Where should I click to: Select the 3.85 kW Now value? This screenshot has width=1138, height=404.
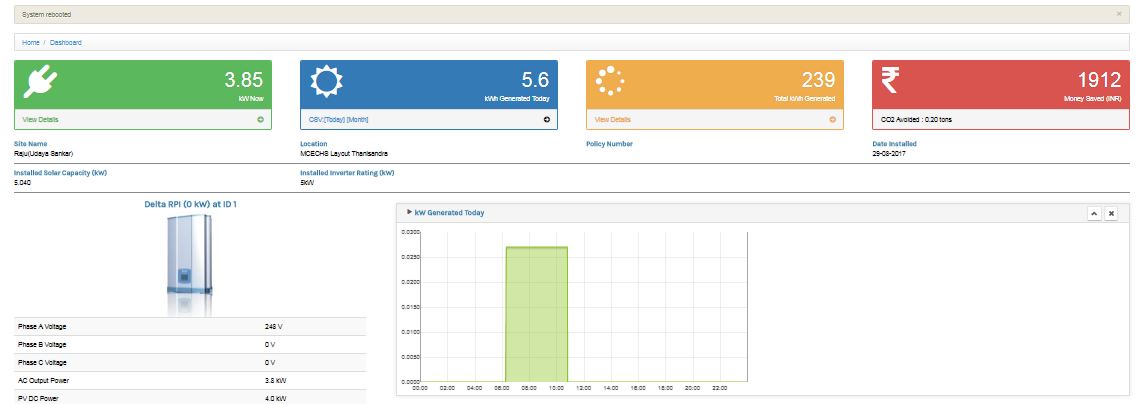click(x=244, y=80)
